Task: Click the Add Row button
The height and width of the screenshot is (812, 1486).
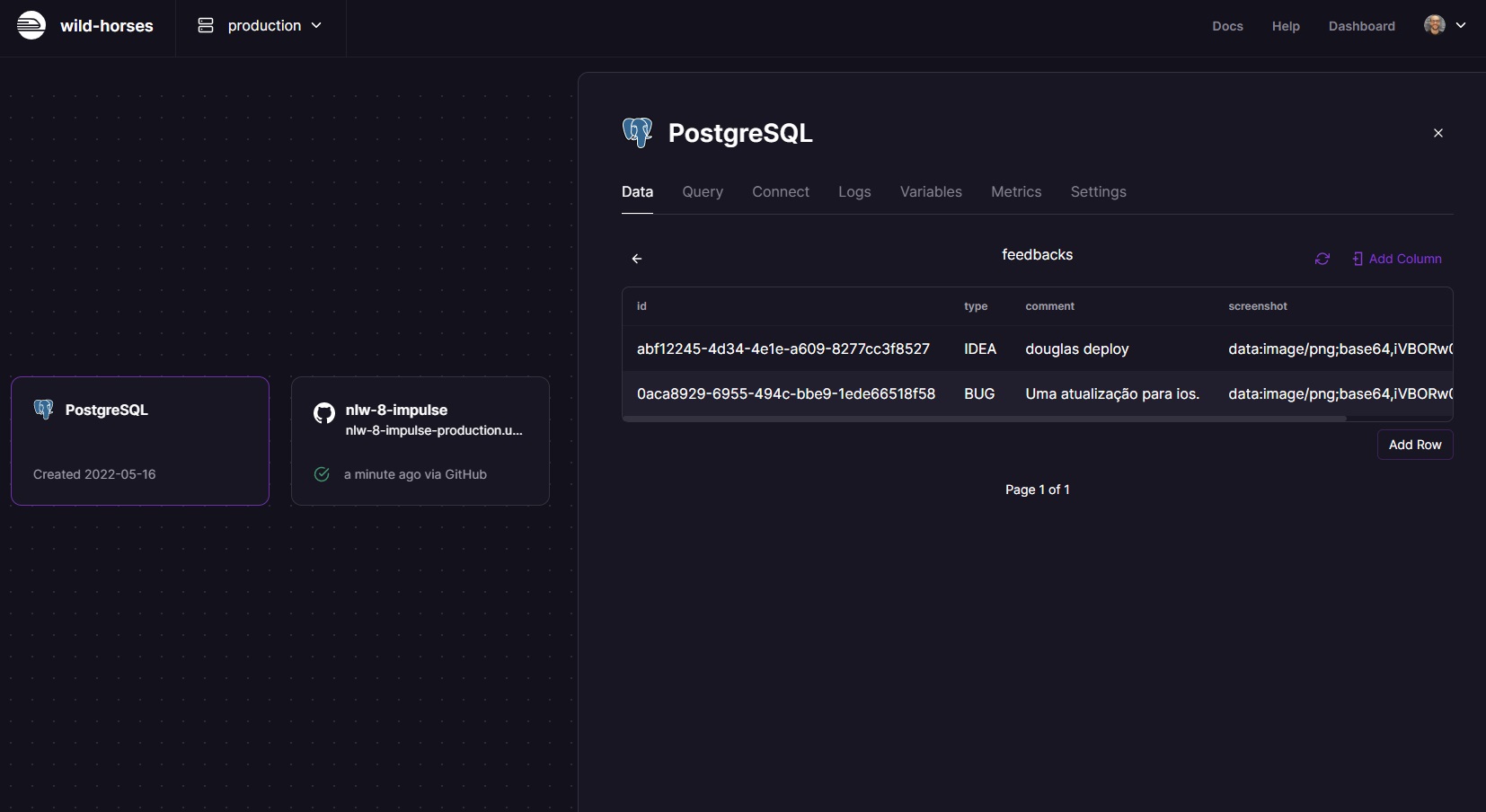Action: click(1415, 445)
